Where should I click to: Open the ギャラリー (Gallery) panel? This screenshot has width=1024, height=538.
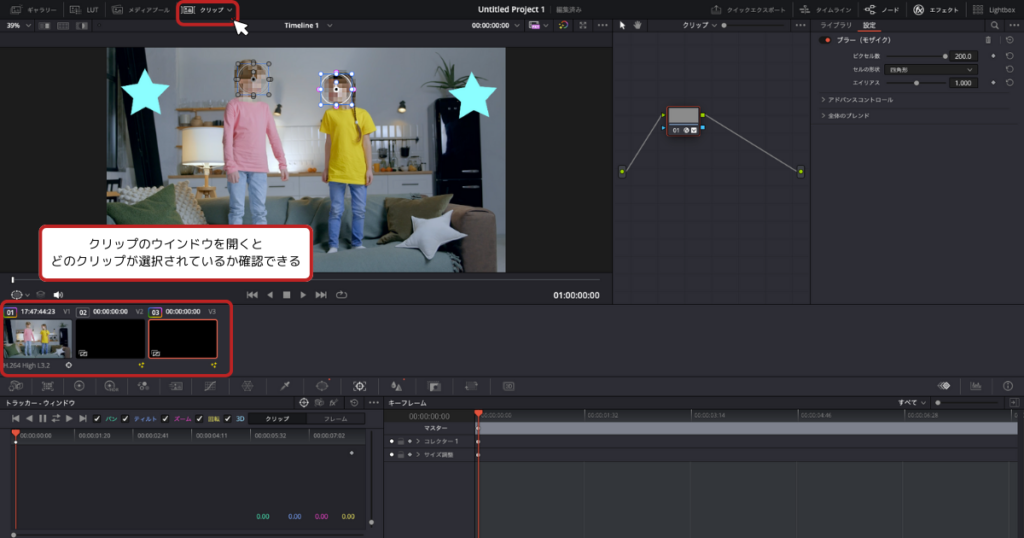(x=34, y=9)
